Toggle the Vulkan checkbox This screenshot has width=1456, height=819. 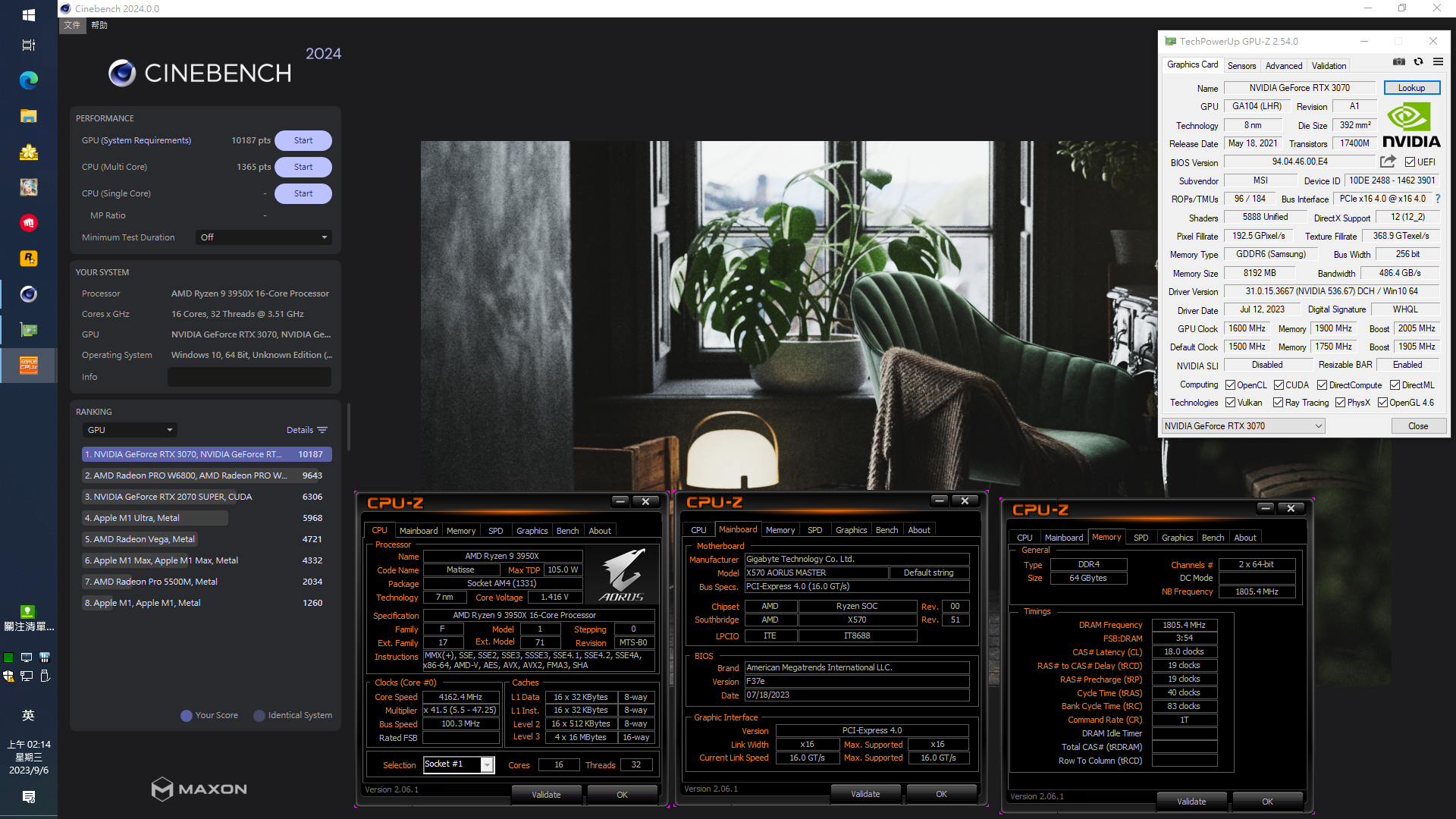(1230, 403)
